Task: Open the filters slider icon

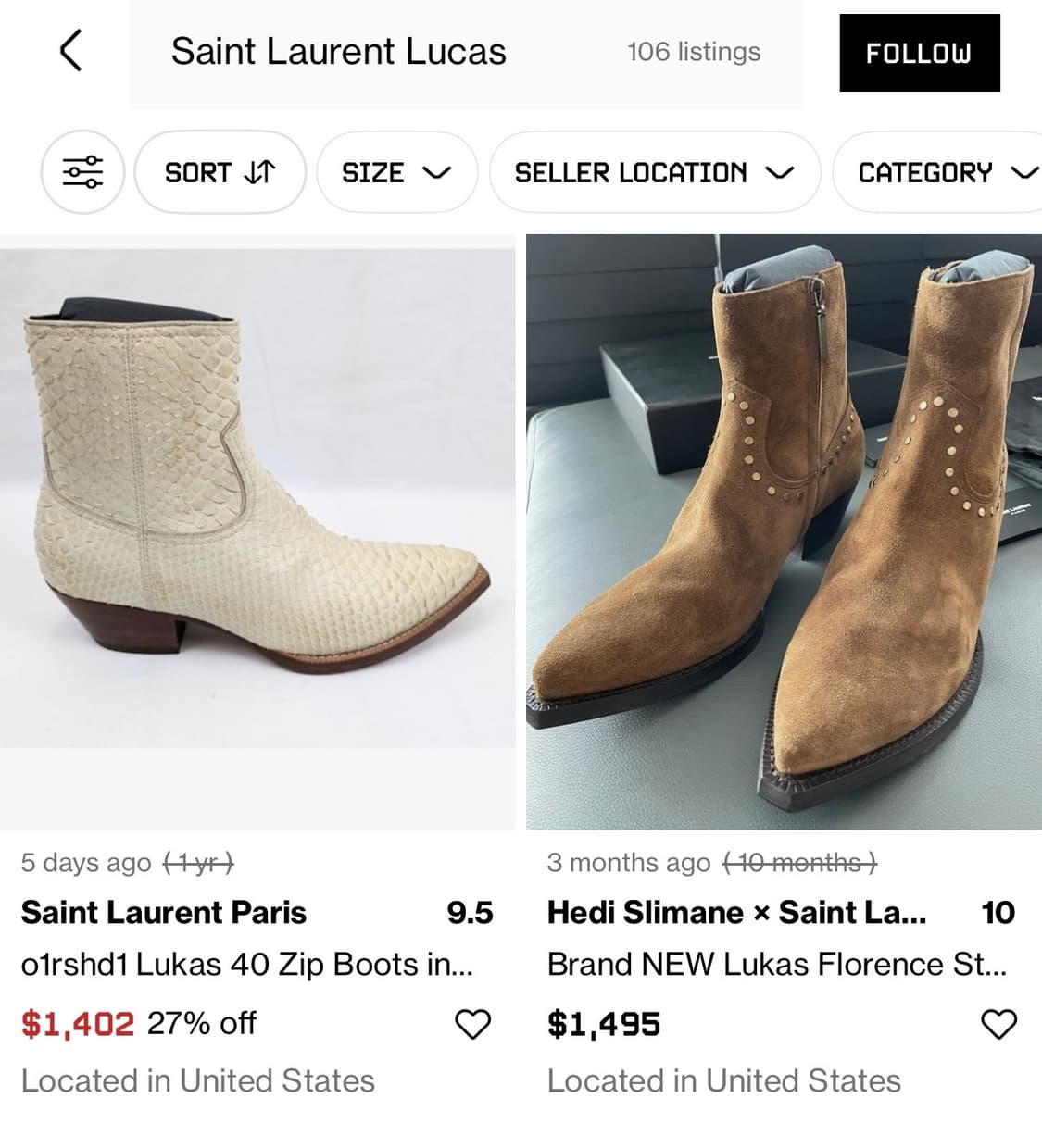Action: (x=82, y=172)
